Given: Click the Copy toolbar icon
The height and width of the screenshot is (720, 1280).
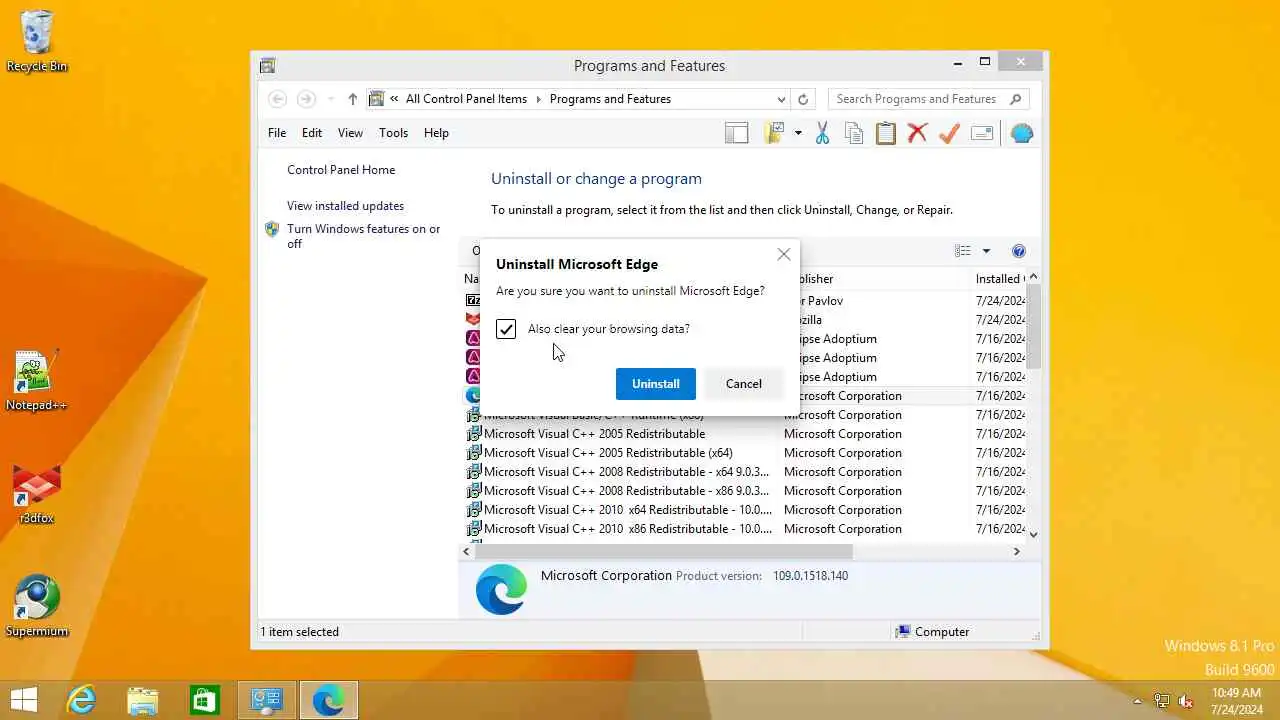Looking at the screenshot, I should tap(853, 133).
